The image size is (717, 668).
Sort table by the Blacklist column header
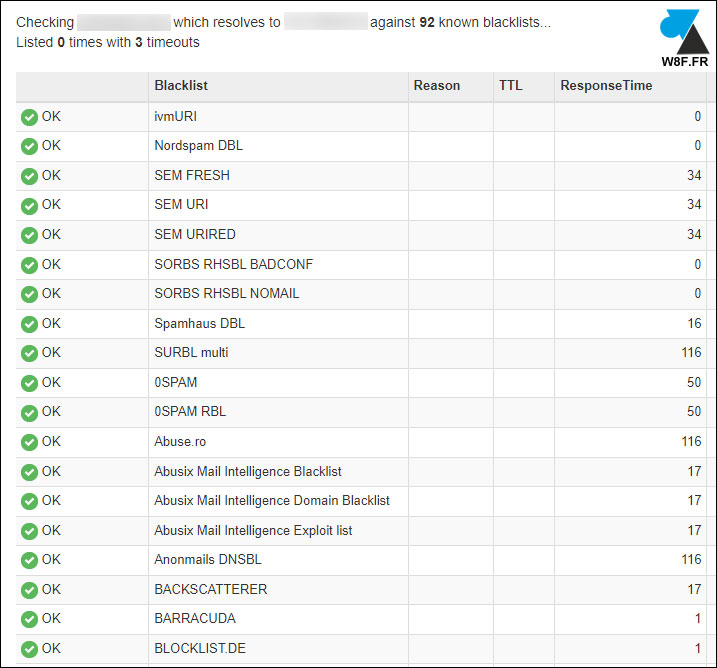point(181,86)
